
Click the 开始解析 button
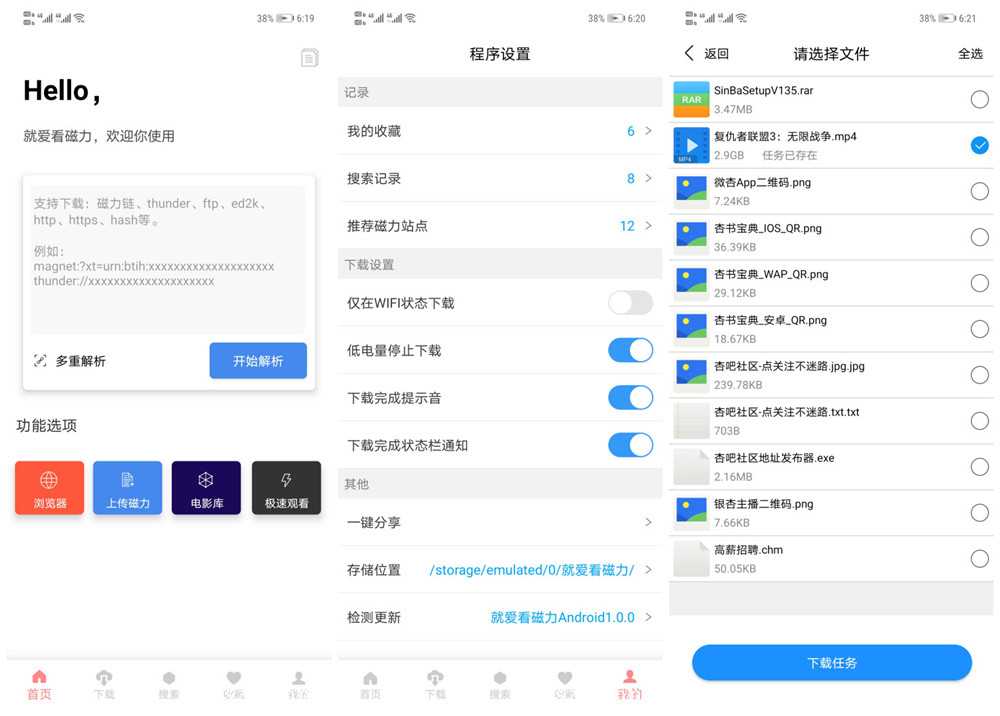point(258,361)
